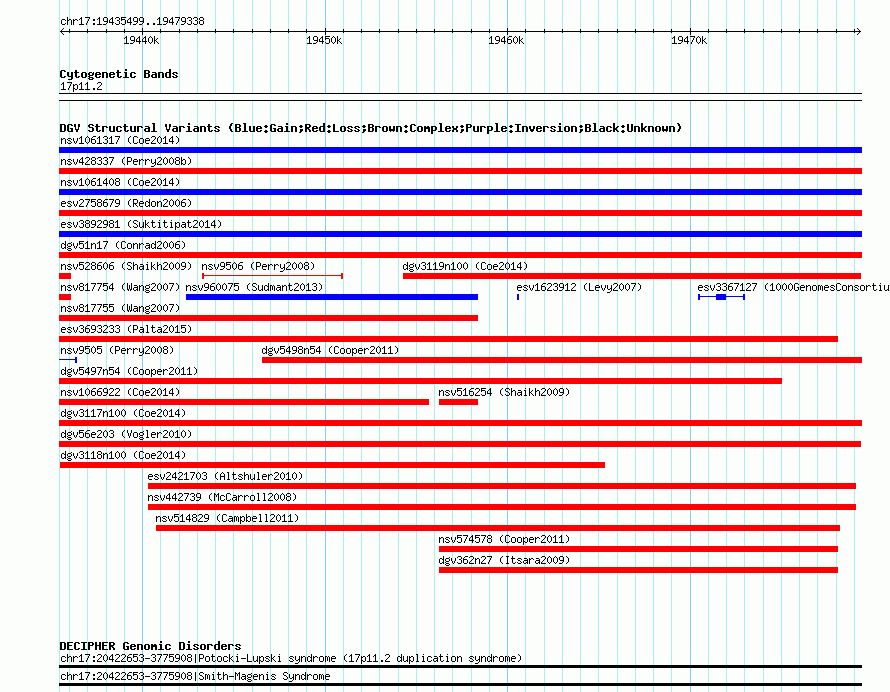Select nsv442739 (McCarroll2008) label
The height and width of the screenshot is (692, 890).
pyautogui.click(x=222, y=497)
